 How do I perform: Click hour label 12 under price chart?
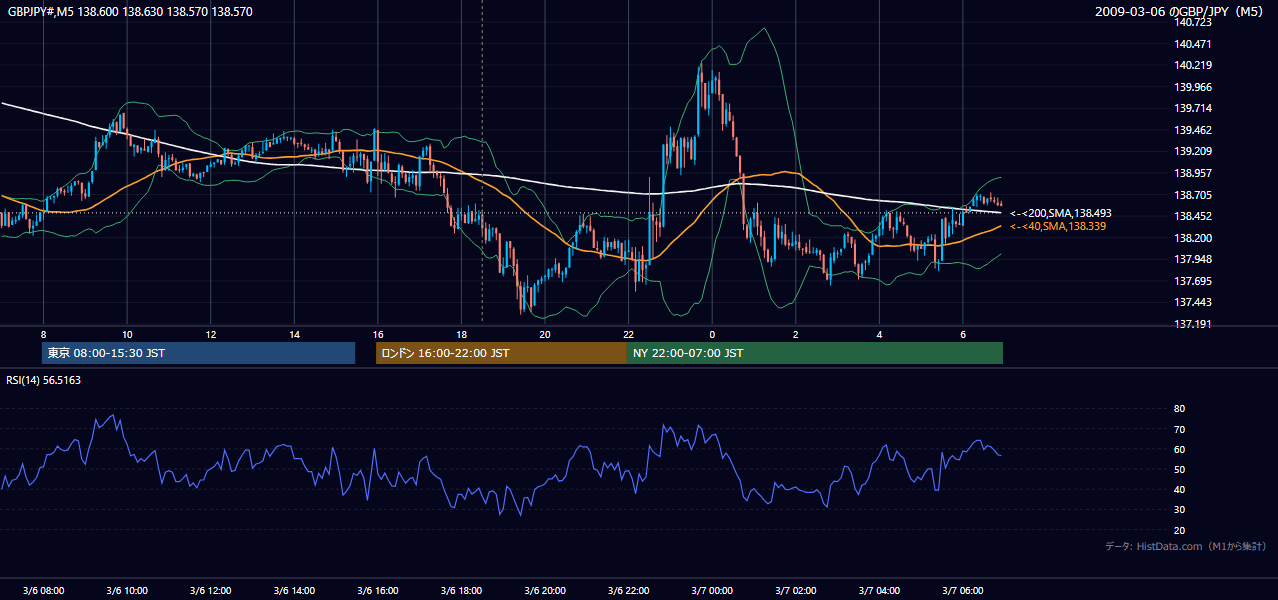(x=210, y=334)
